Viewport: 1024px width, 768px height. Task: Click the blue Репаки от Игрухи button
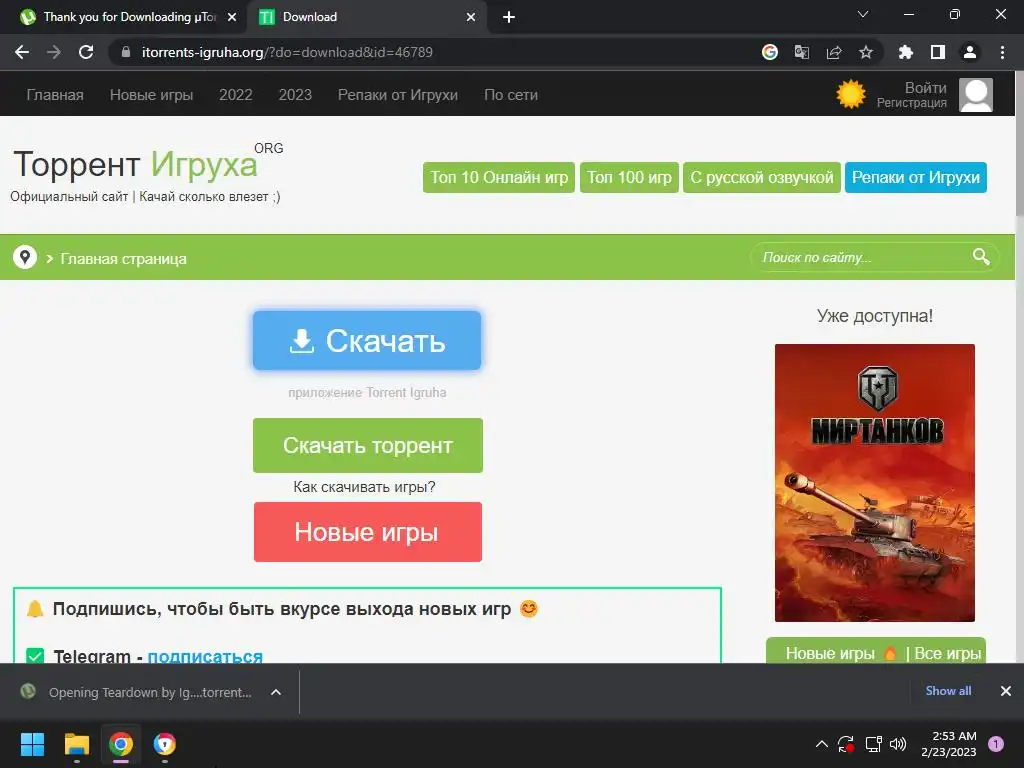click(916, 178)
